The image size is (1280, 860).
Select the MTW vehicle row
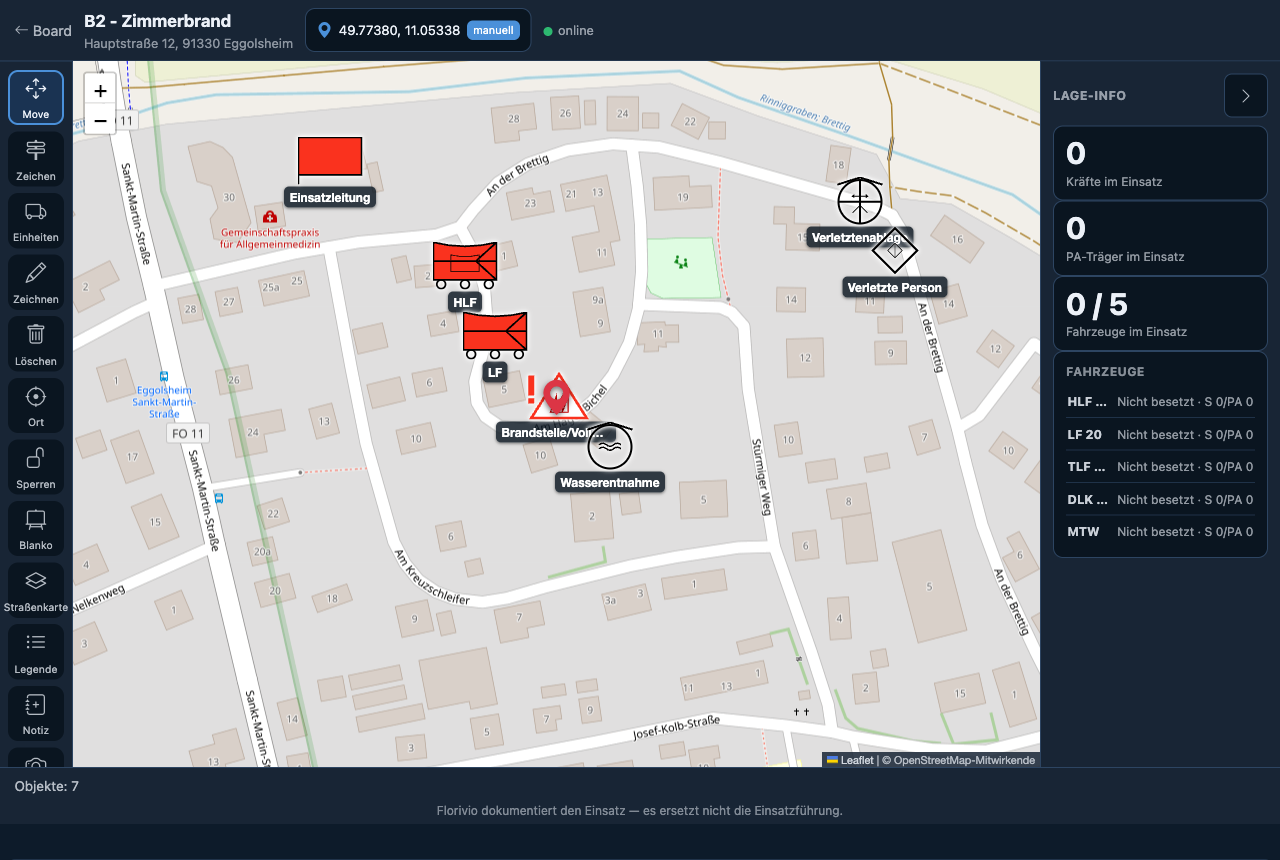(x=1160, y=532)
